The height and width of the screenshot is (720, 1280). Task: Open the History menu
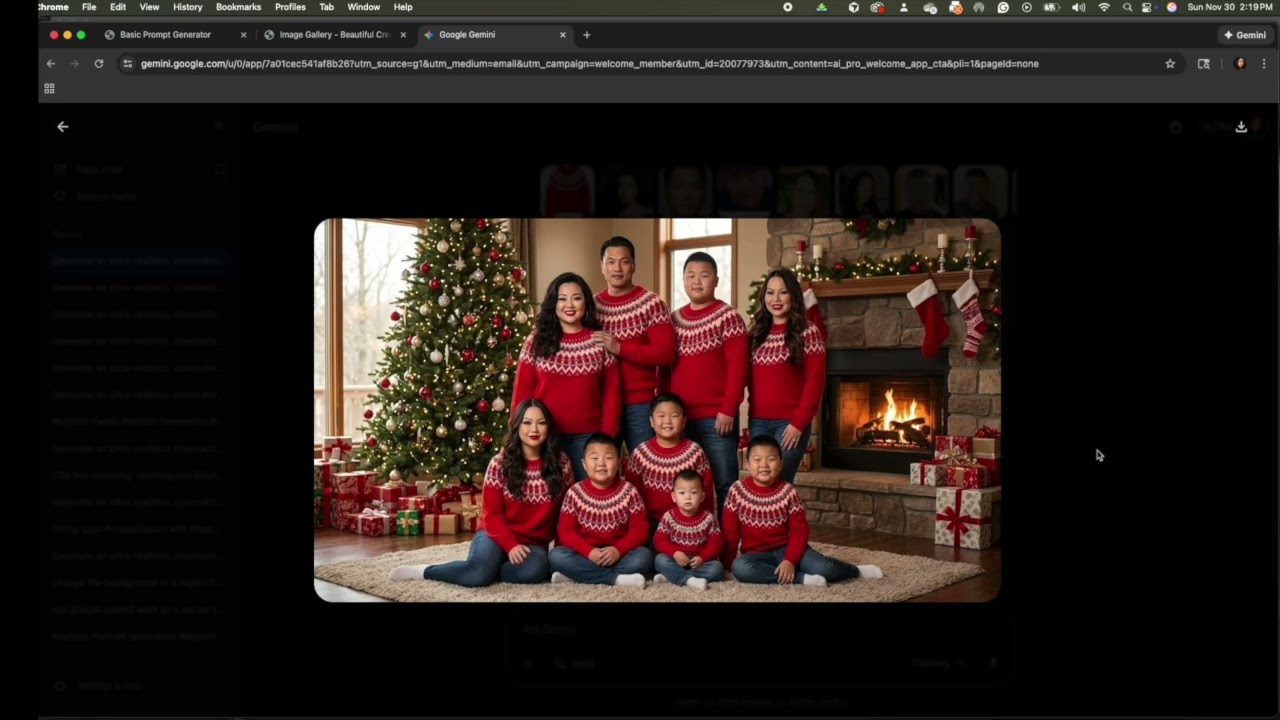click(187, 7)
